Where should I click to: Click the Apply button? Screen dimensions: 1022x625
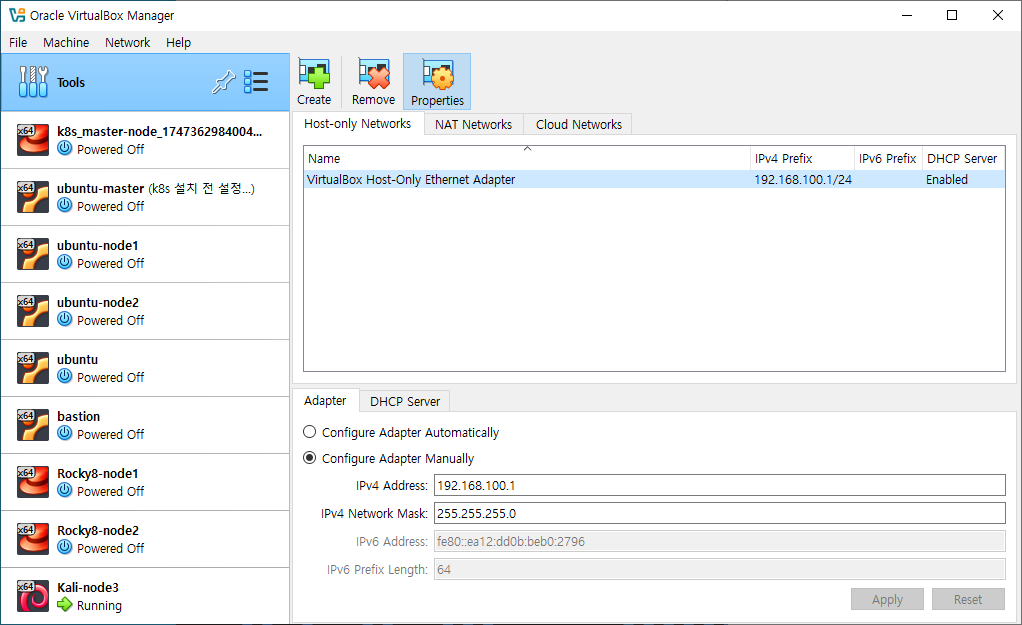(x=887, y=600)
